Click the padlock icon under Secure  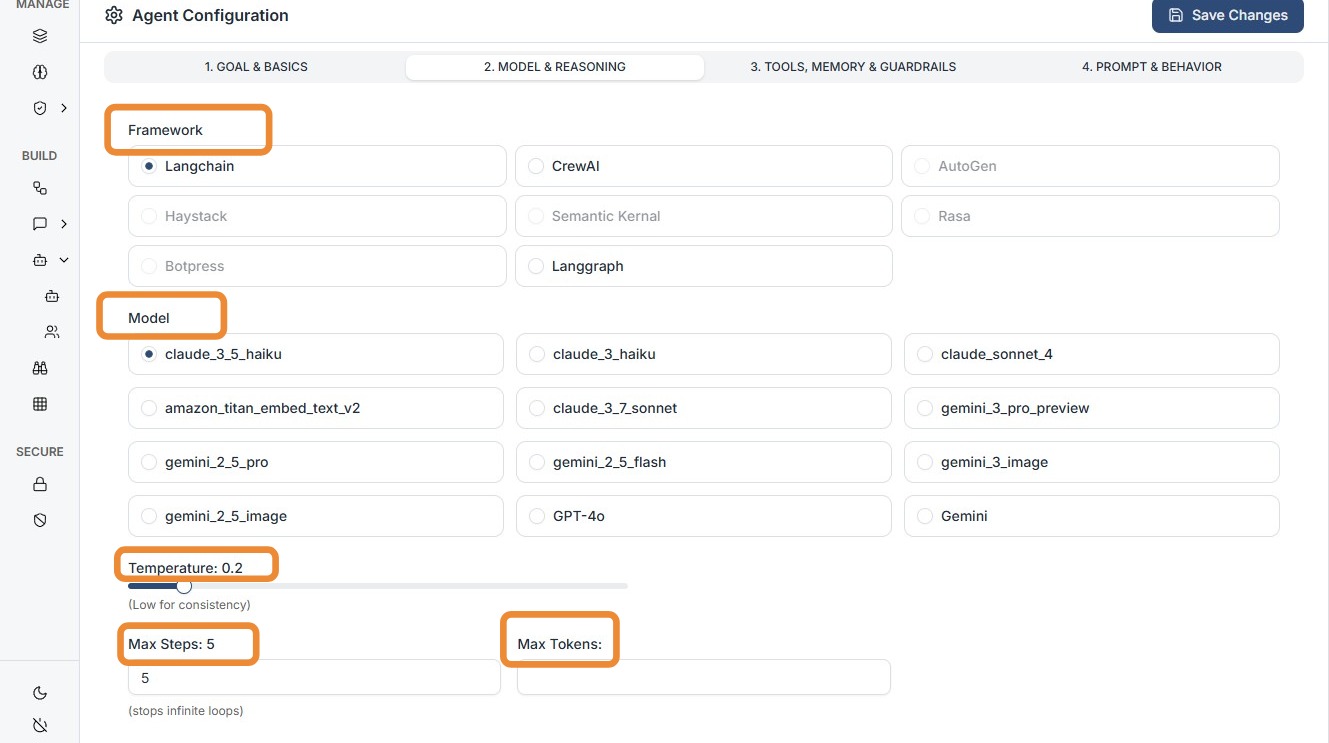(40, 485)
